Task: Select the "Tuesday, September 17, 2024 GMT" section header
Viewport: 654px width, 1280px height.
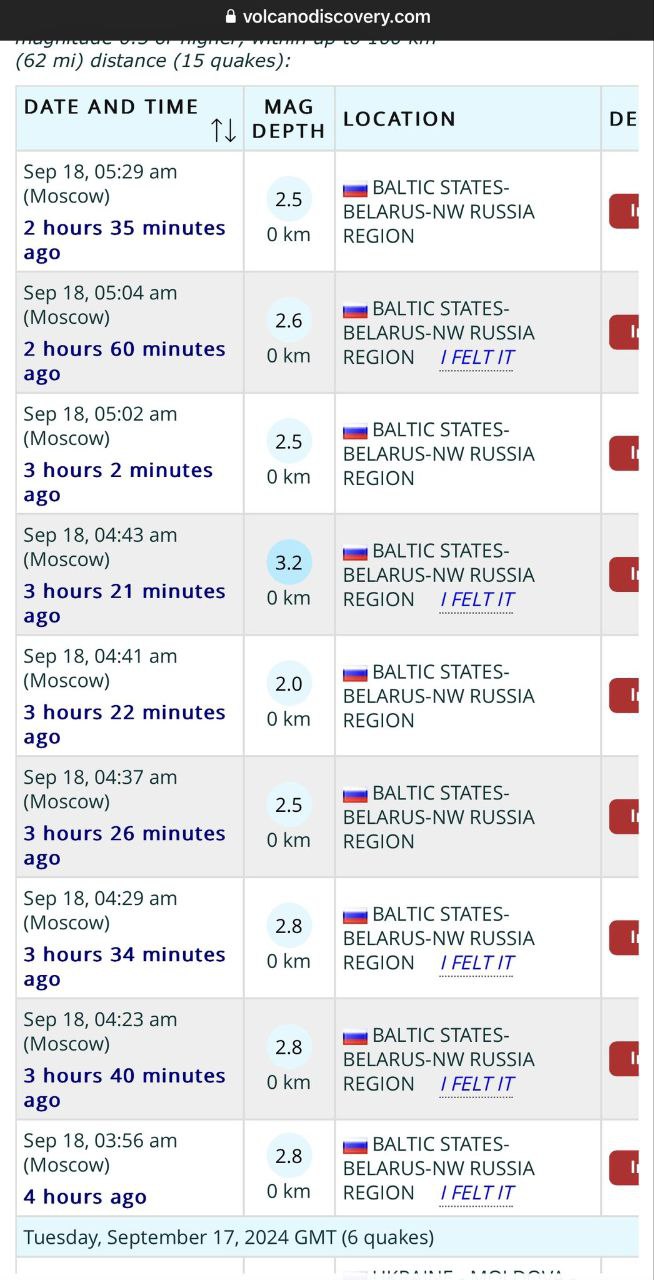Action: [229, 1237]
